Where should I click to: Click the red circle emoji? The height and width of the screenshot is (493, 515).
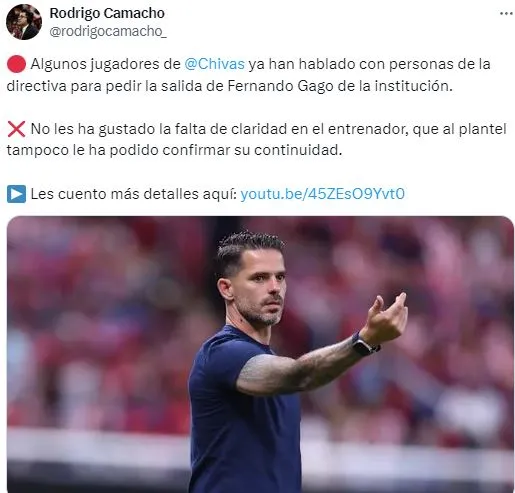point(16,64)
